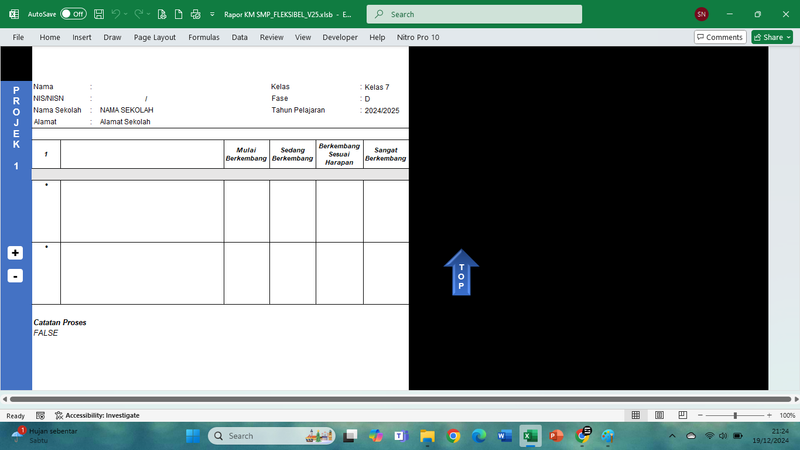Click the minus button on blue sidebar
800x450 pixels.
15,276
